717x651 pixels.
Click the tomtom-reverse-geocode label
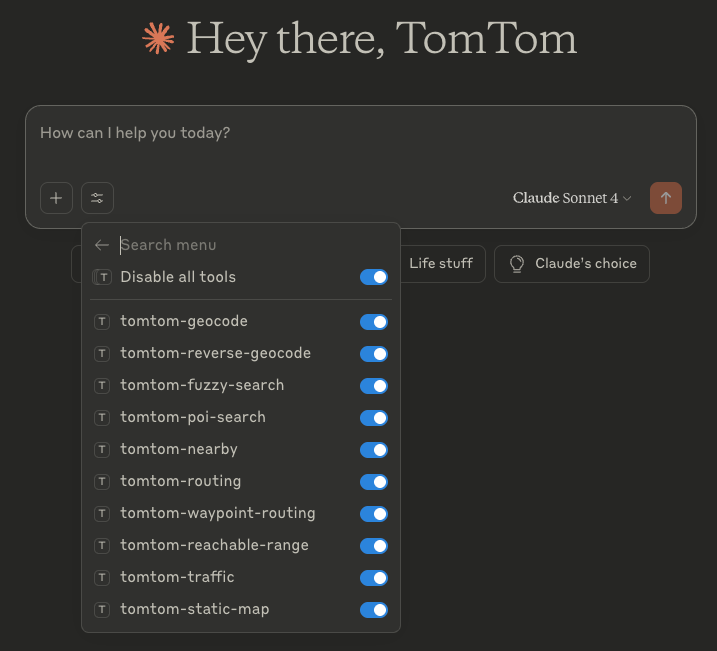tap(215, 353)
